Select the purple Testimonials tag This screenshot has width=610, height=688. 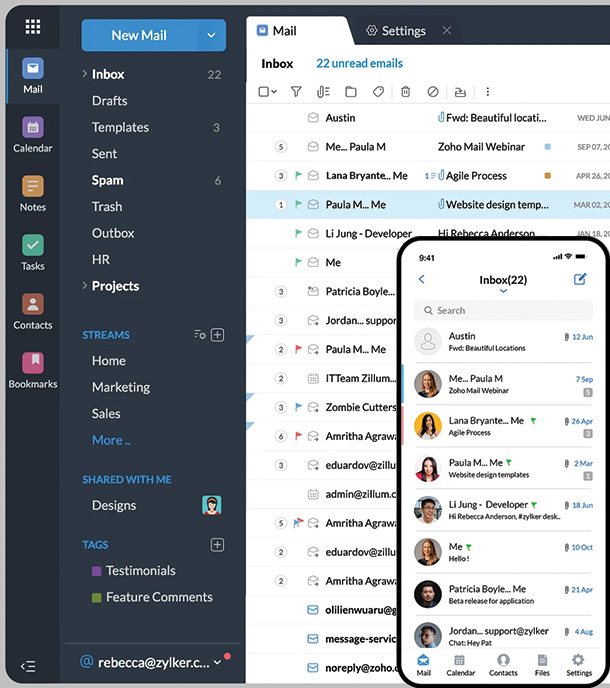tap(134, 571)
